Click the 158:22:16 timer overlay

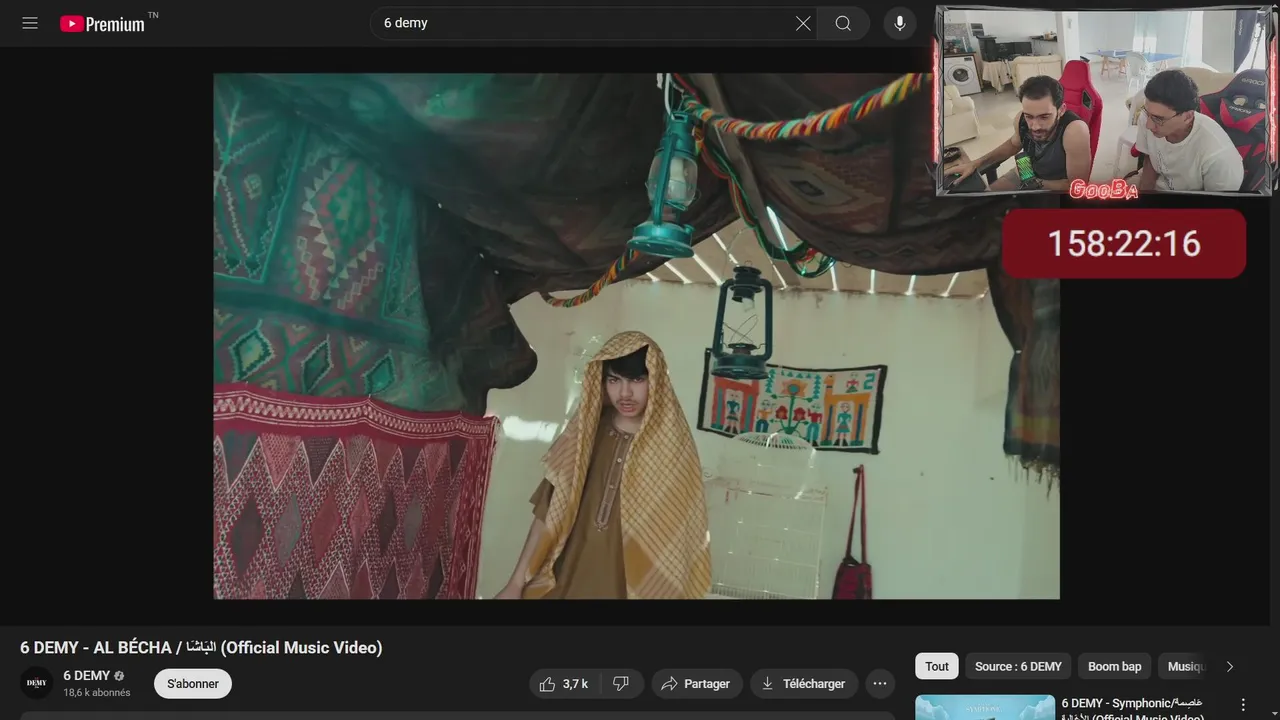coord(1124,243)
